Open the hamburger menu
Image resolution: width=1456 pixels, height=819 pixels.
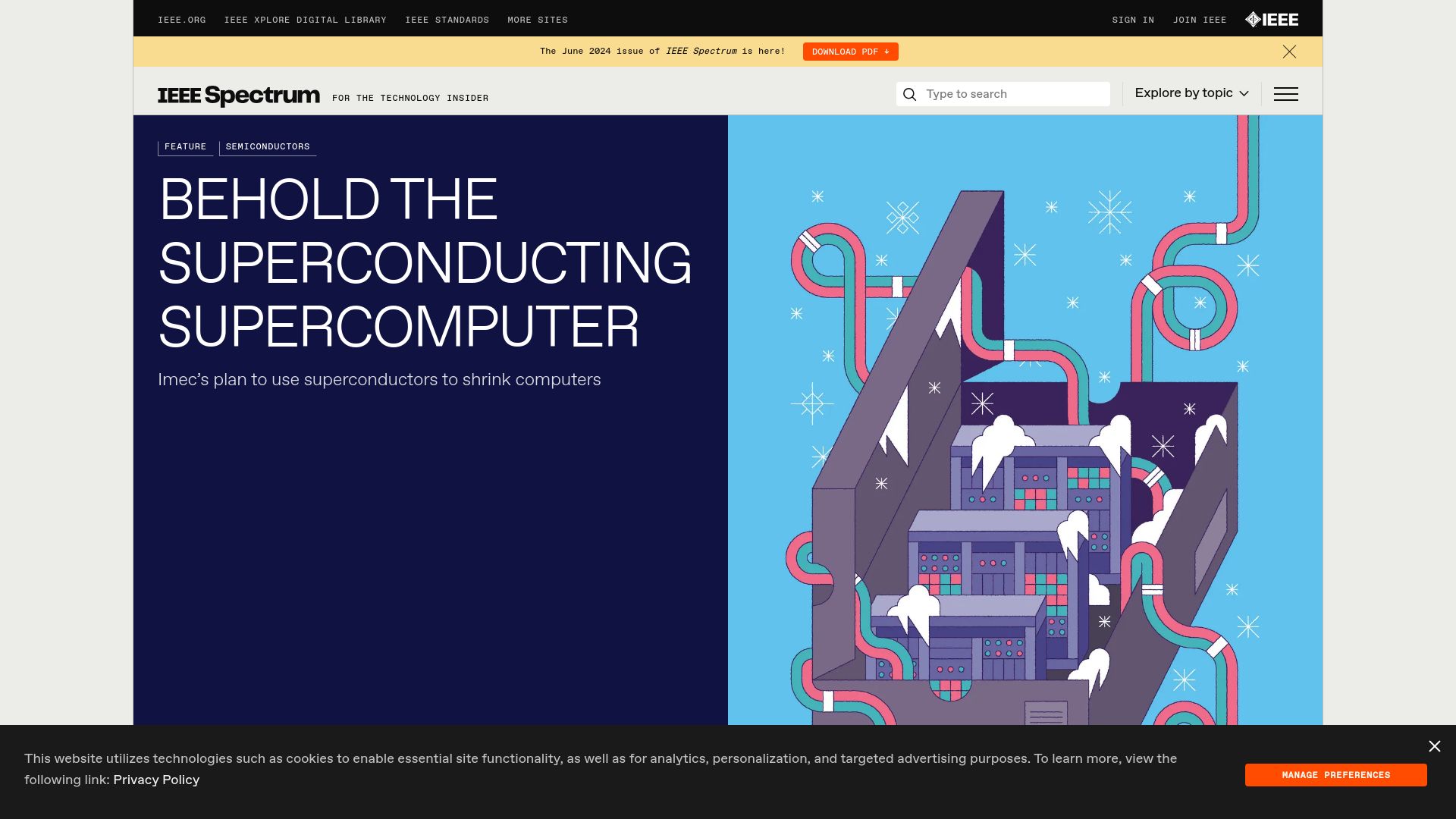1285,94
